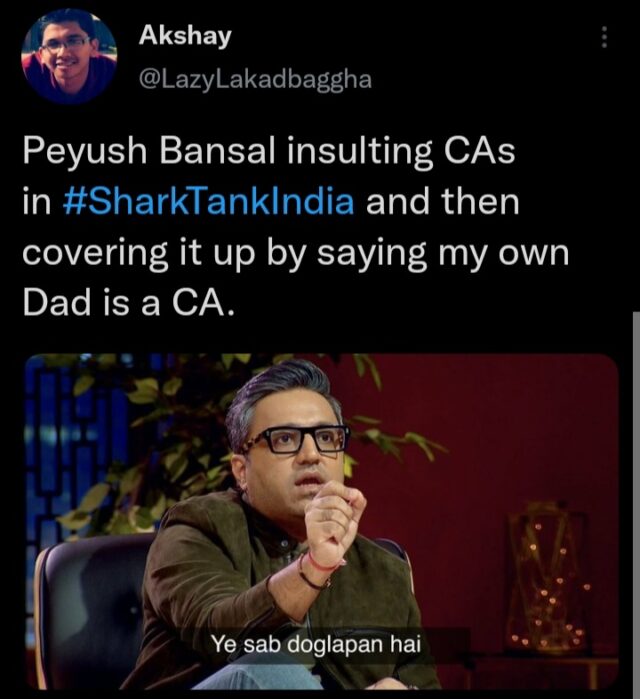Image resolution: width=640 pixels, height=699 pixels.
Task: Open Akshay's profile avatar picture
Action: [x=69, y=57]
